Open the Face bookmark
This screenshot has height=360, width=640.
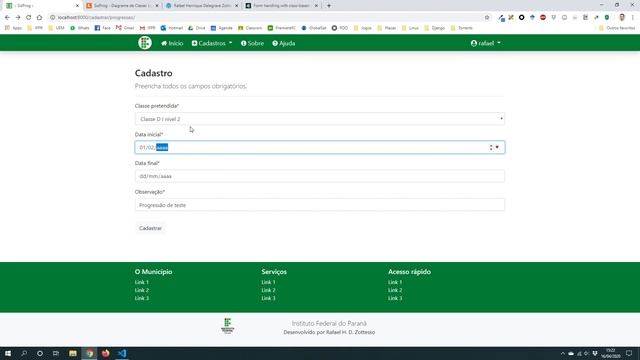point(102,28)
